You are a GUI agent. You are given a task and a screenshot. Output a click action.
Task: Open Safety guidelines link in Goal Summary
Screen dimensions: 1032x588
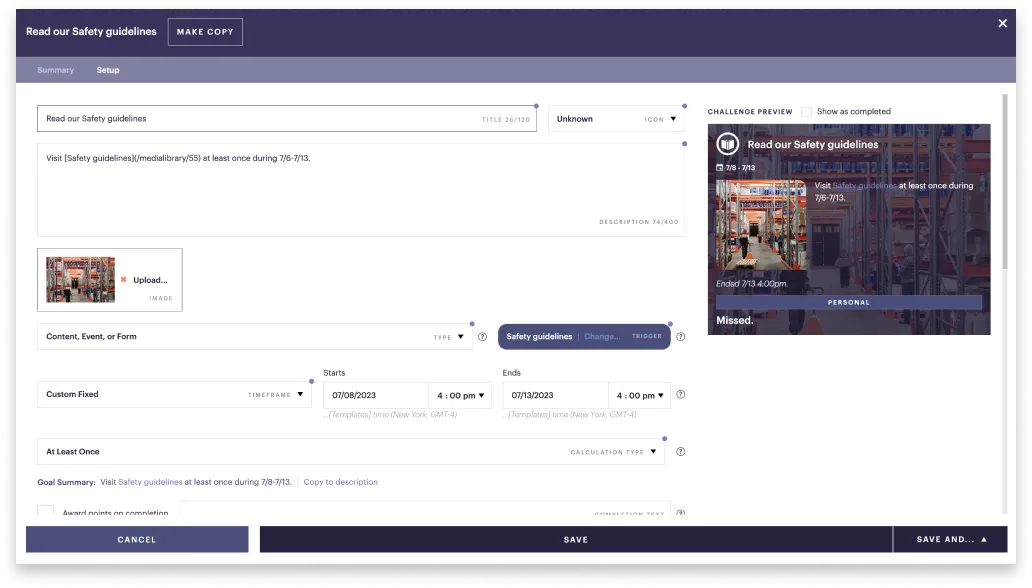[x=150, y=482]
